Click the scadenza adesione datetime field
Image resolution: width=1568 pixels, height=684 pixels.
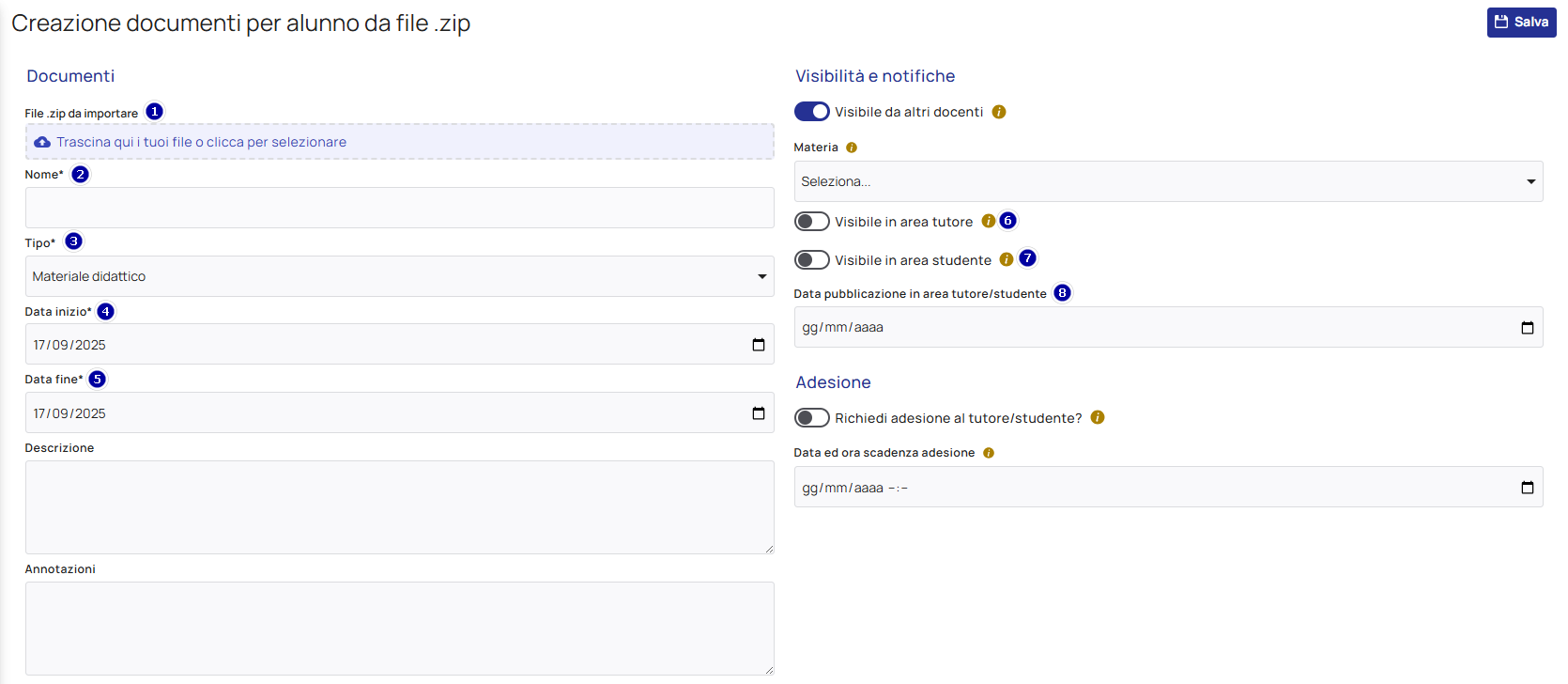click(1169, 488)
